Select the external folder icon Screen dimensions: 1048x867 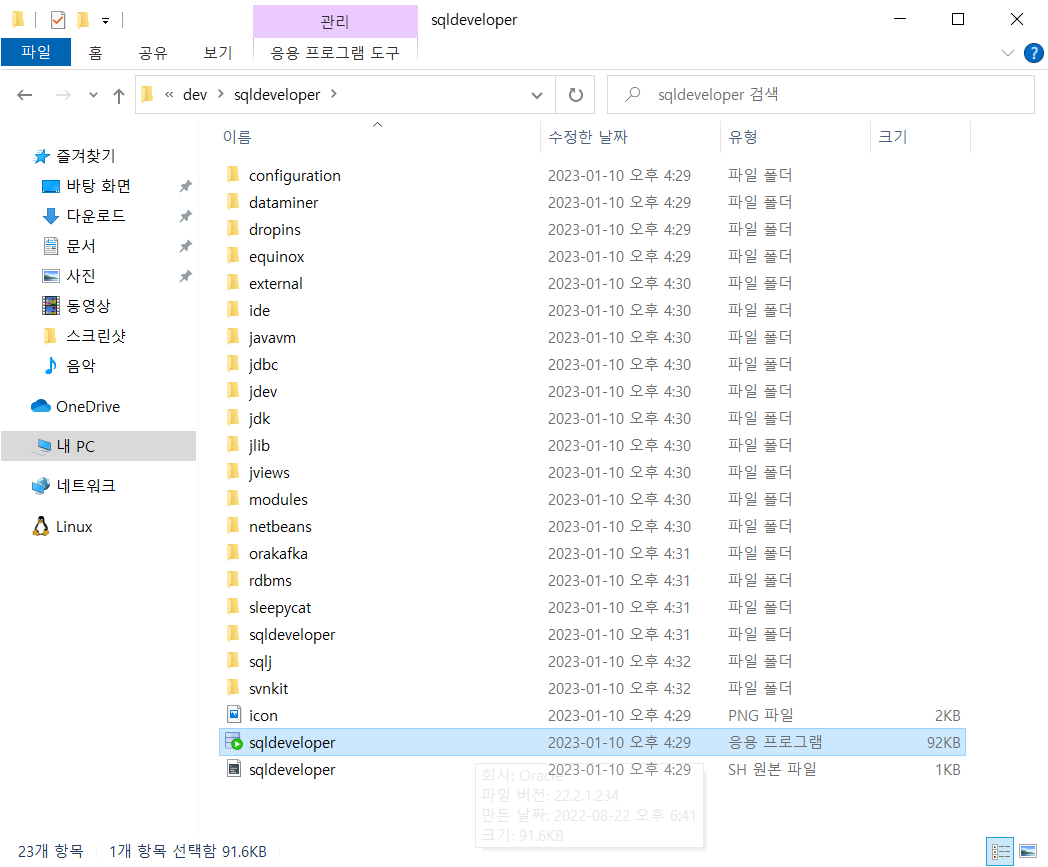coord(233,283)
